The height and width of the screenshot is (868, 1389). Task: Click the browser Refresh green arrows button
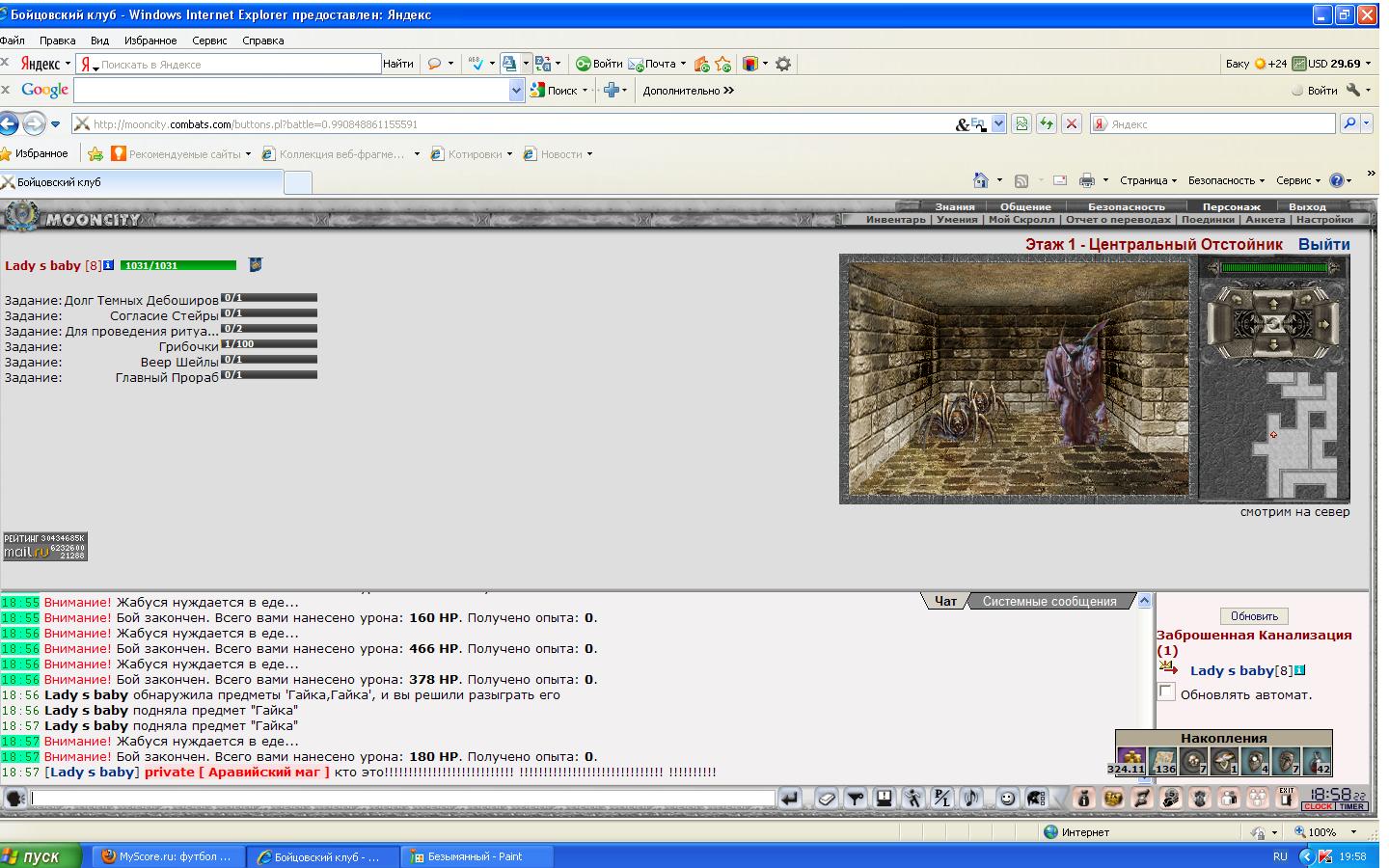tap(1046, 123)
